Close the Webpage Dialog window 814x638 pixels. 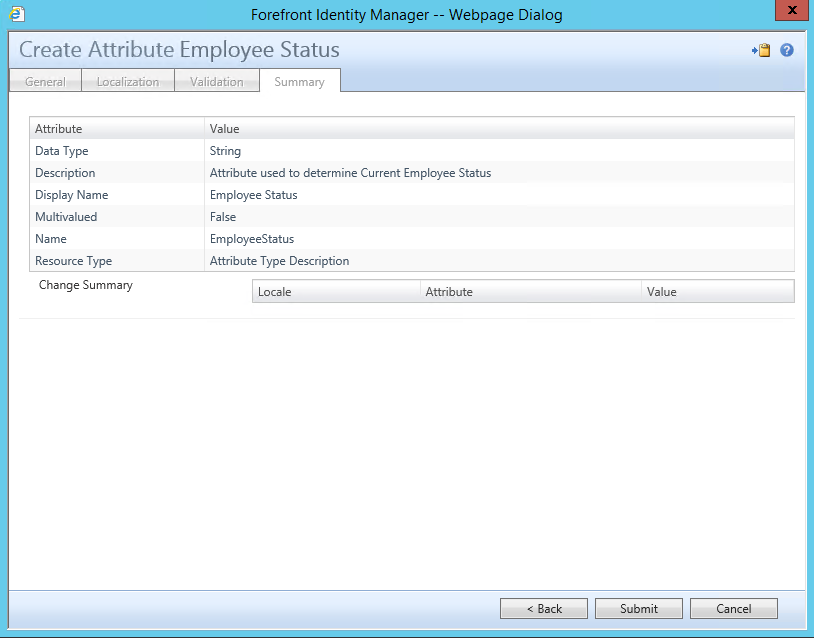pos(792,10)
